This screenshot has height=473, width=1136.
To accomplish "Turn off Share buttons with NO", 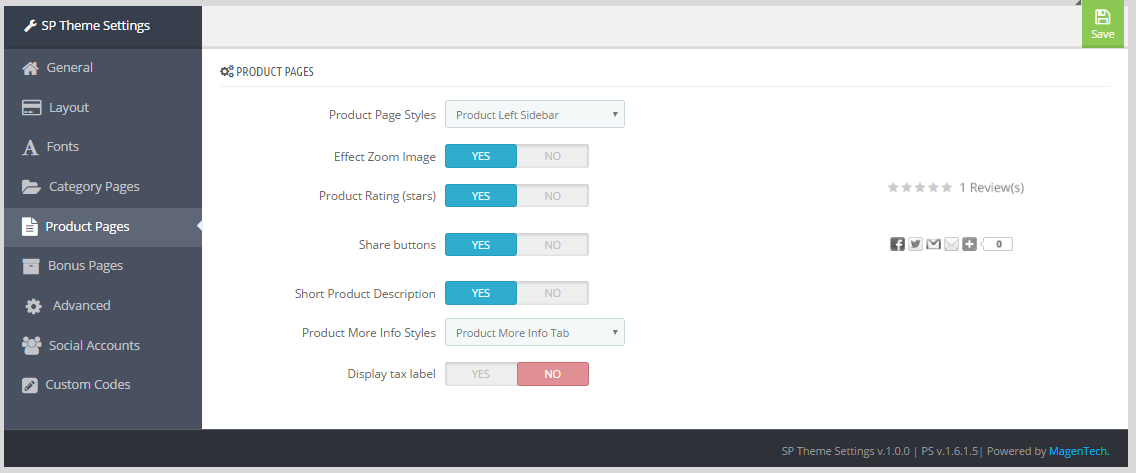I will [x=553, y=245].
